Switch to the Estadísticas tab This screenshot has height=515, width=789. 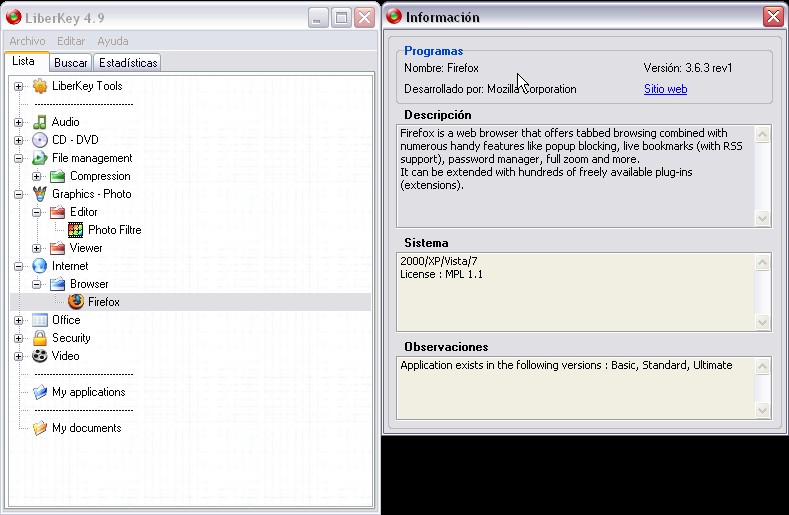pos(128,63)
